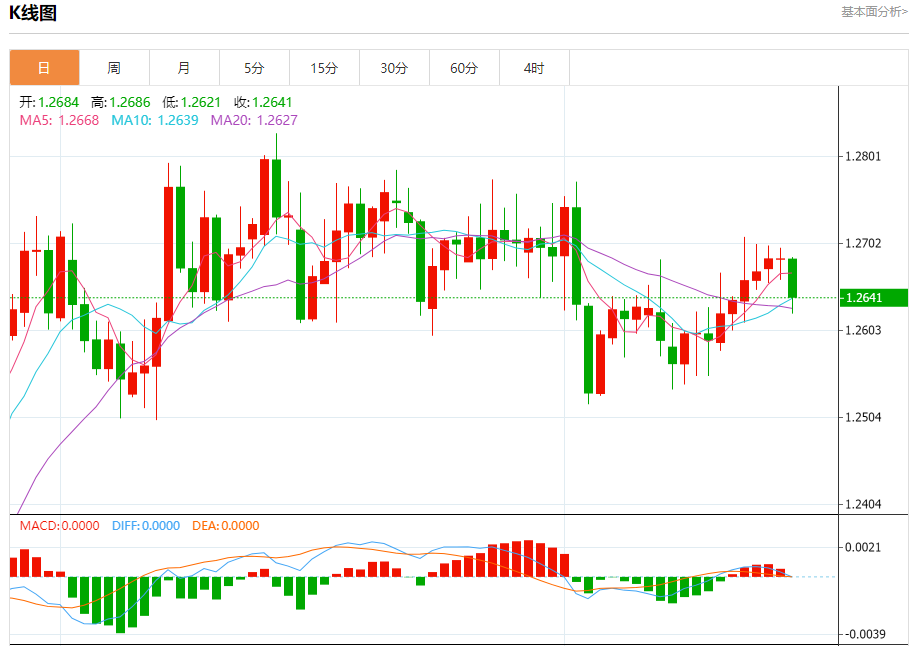Open the 60分 interval tab

tap(464, 68)
